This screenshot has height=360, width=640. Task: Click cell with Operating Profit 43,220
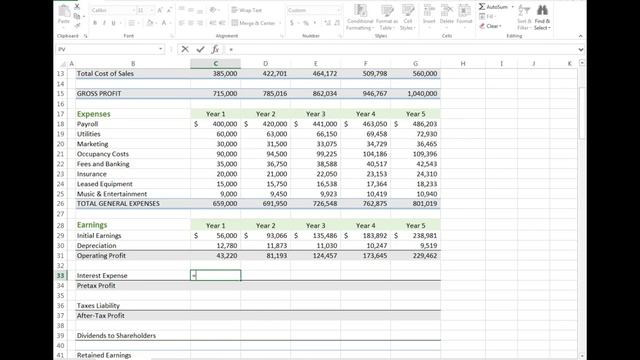coord(216,256)
